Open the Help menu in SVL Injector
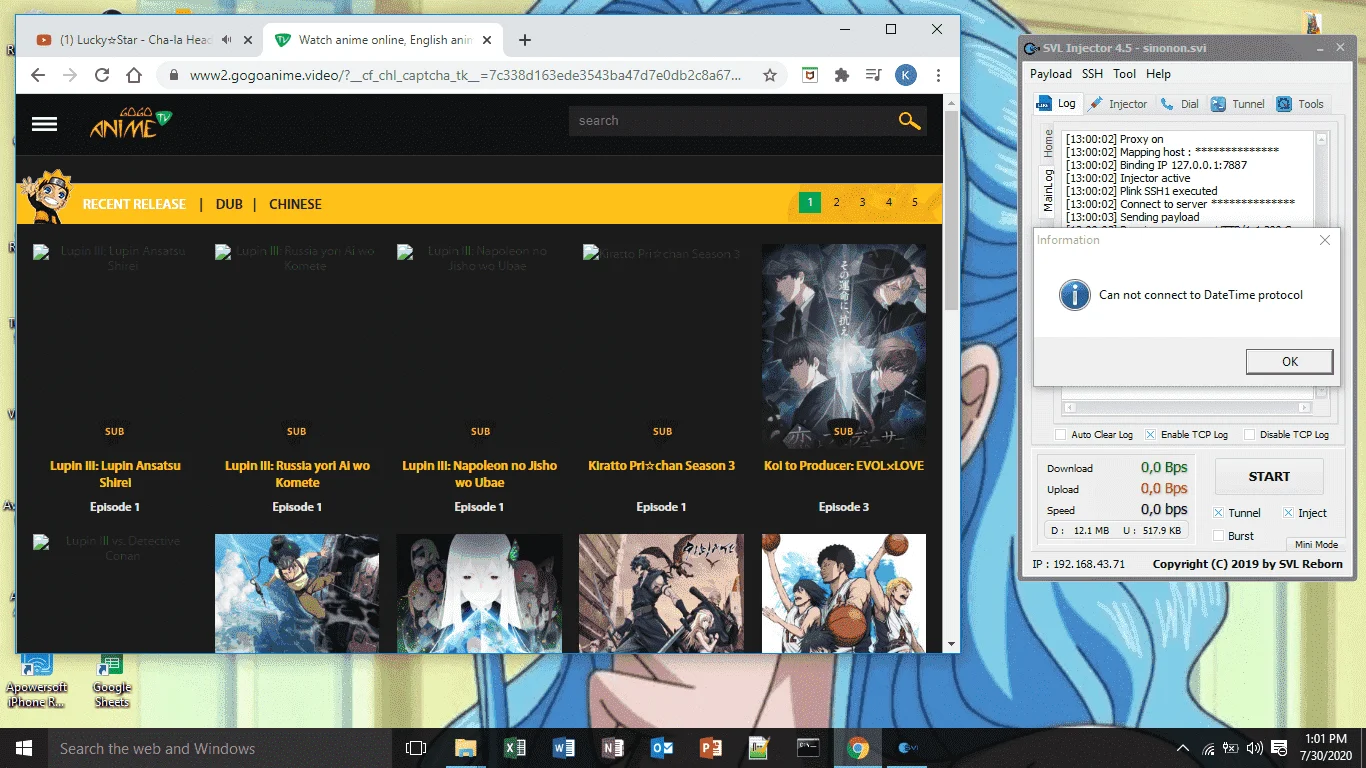This screenshot has height=768, width=1366. pyautogui.click(x=1158, y=74)
